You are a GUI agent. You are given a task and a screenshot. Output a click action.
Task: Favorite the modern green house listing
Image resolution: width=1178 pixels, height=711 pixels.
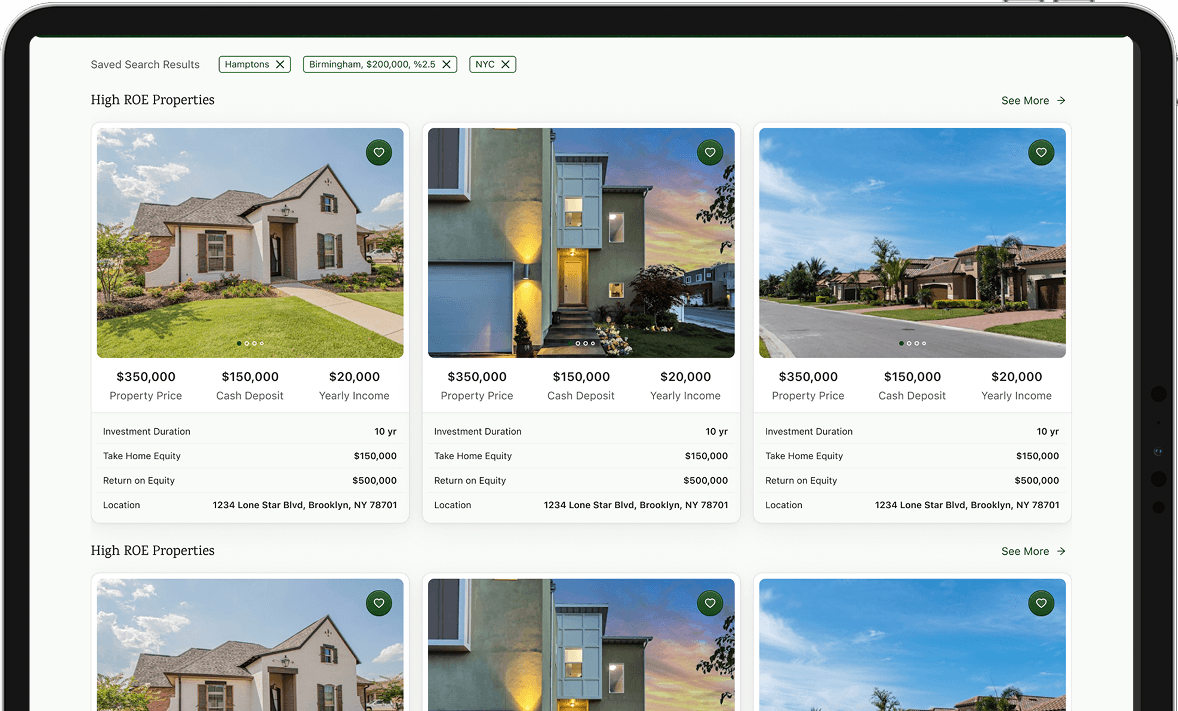click(710, 153)
